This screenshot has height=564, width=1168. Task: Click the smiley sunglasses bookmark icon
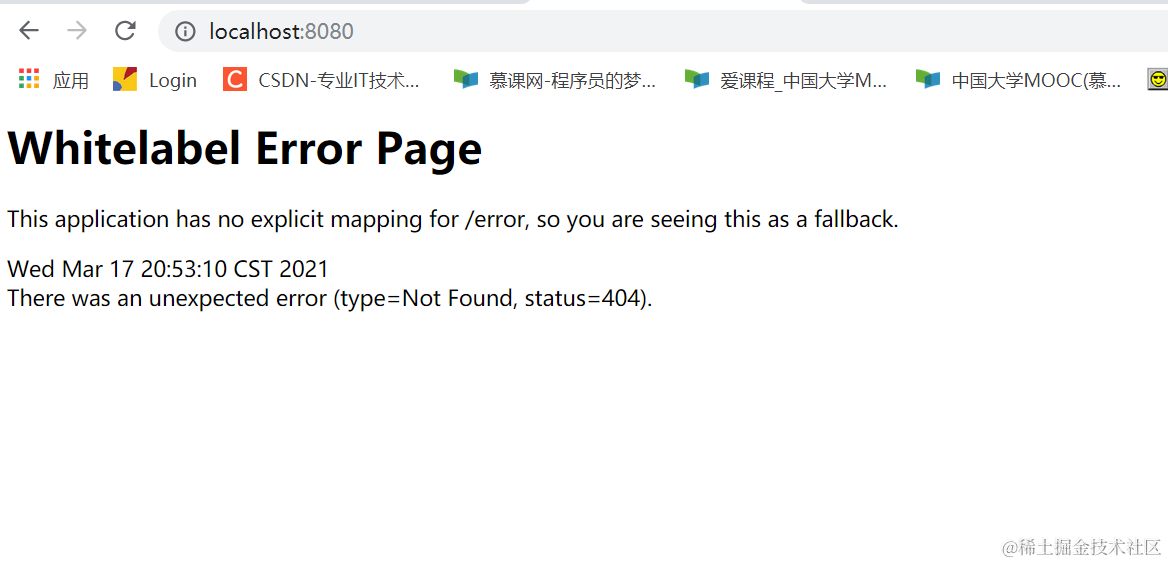tap(1158, 80)
